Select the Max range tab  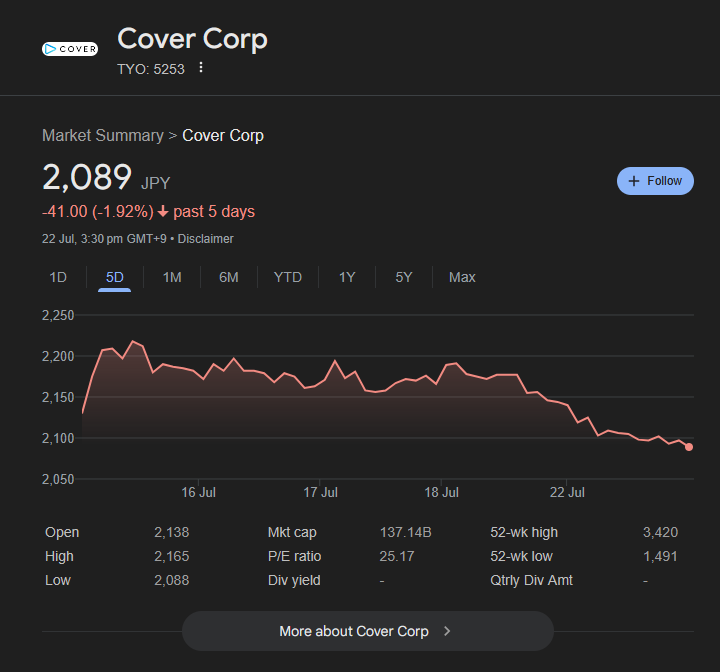coord(462,277)
